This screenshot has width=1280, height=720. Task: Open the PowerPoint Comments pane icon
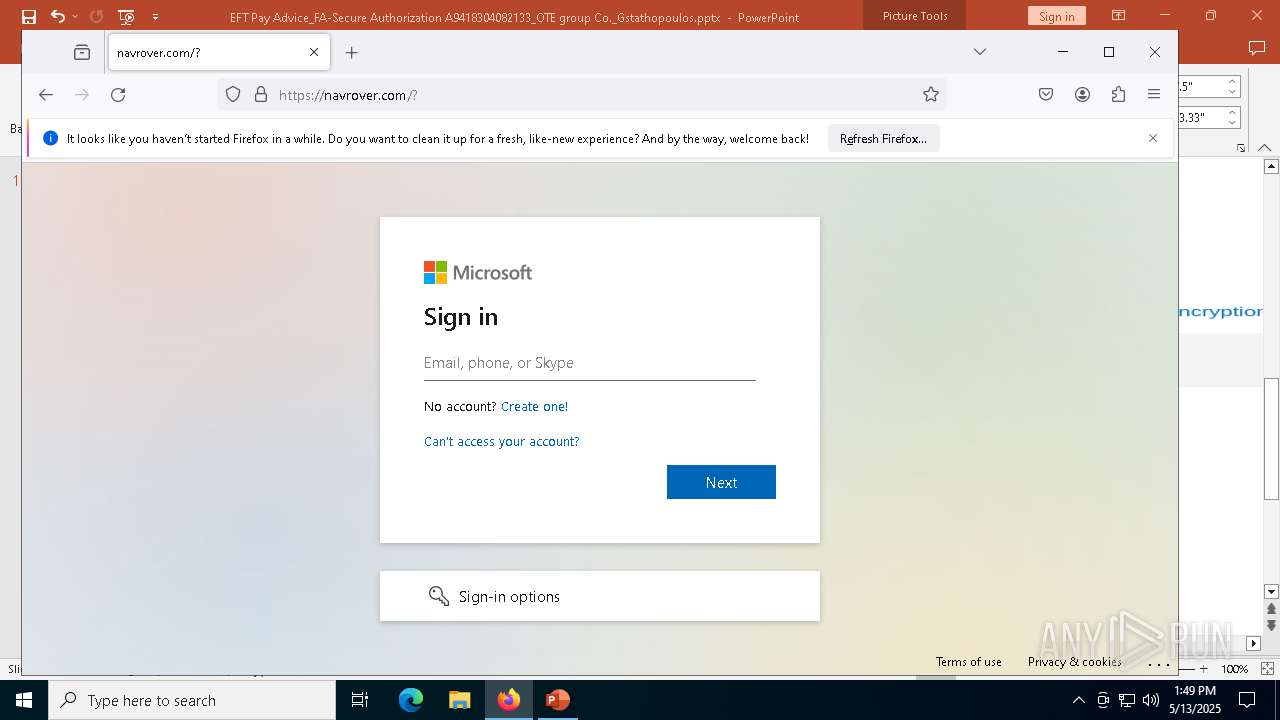[x=1257, y=48]
